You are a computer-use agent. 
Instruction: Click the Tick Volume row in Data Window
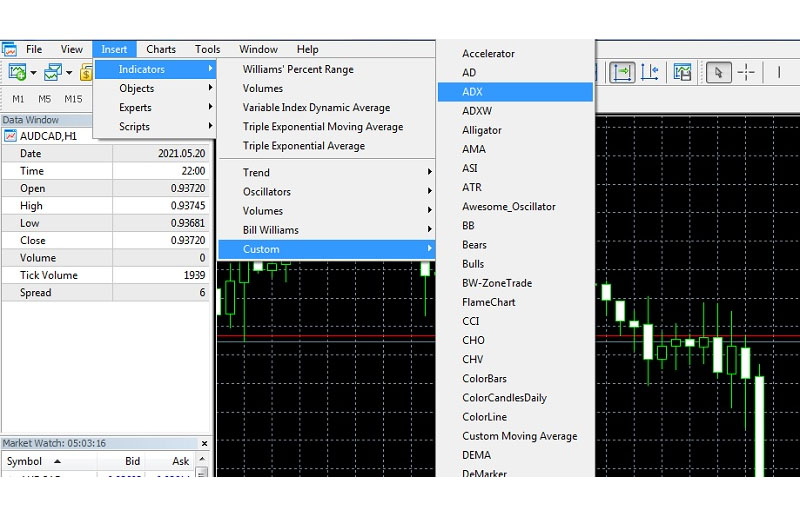106,275
